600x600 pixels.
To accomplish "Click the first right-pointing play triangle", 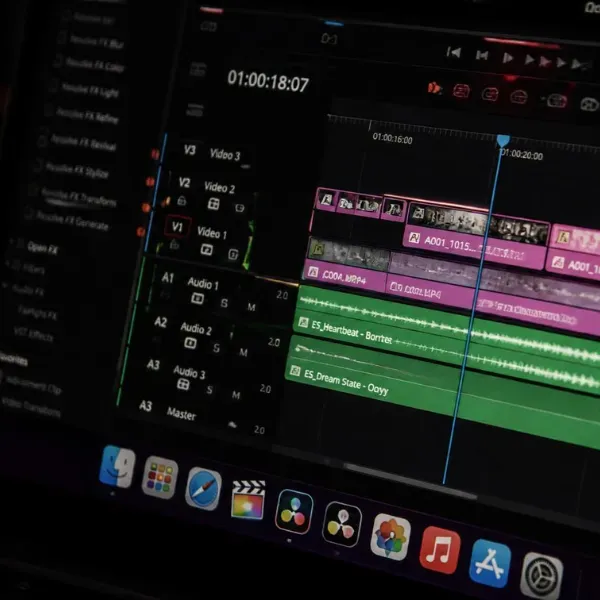I will [508, 58].
